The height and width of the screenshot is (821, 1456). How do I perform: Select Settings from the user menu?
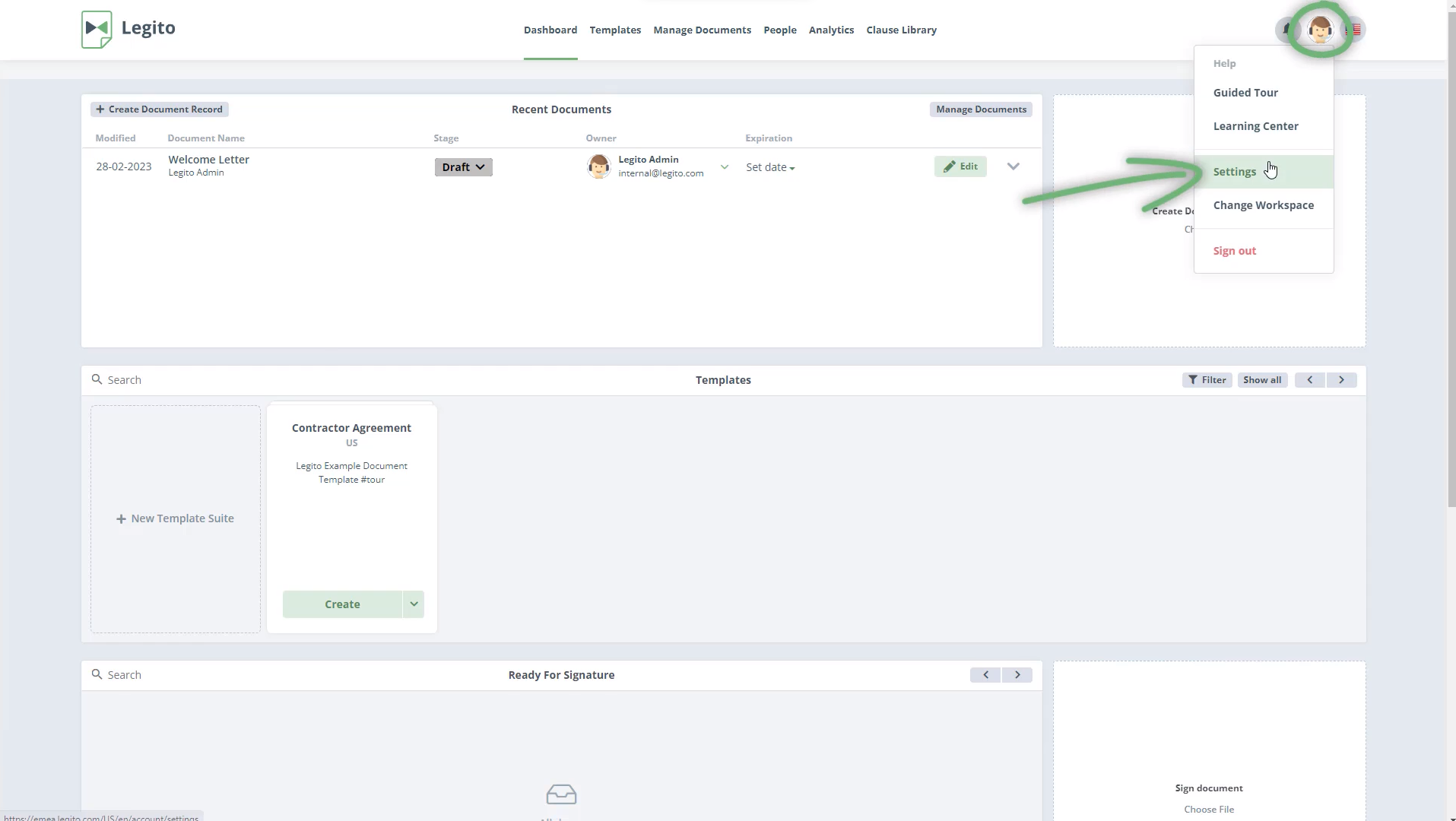[1234, 172]
